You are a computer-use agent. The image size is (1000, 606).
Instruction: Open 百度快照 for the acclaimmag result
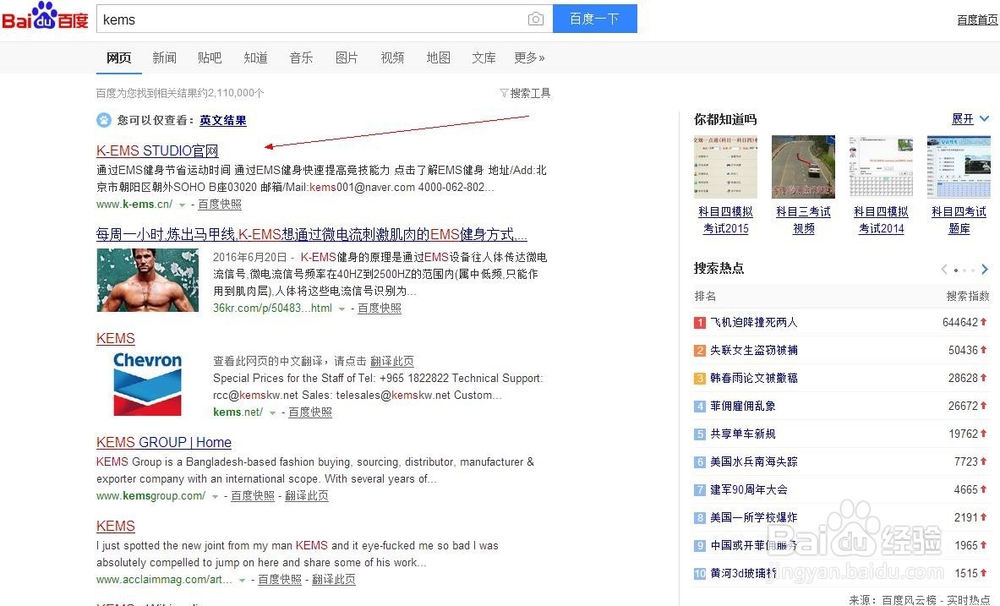(280, 579)
